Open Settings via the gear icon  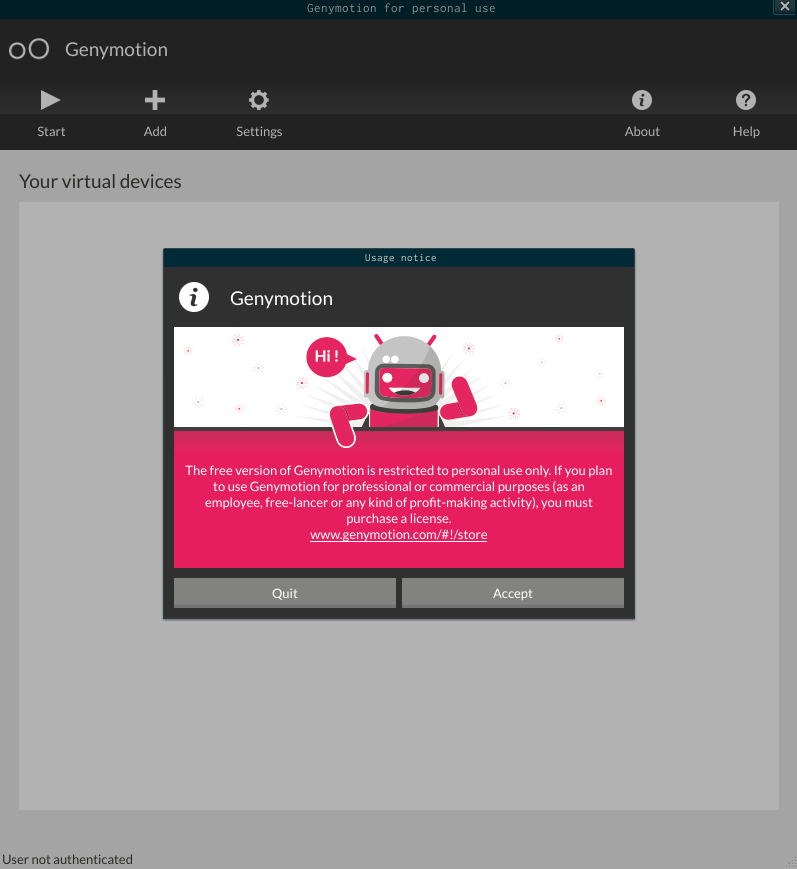(x=259, y=100)
